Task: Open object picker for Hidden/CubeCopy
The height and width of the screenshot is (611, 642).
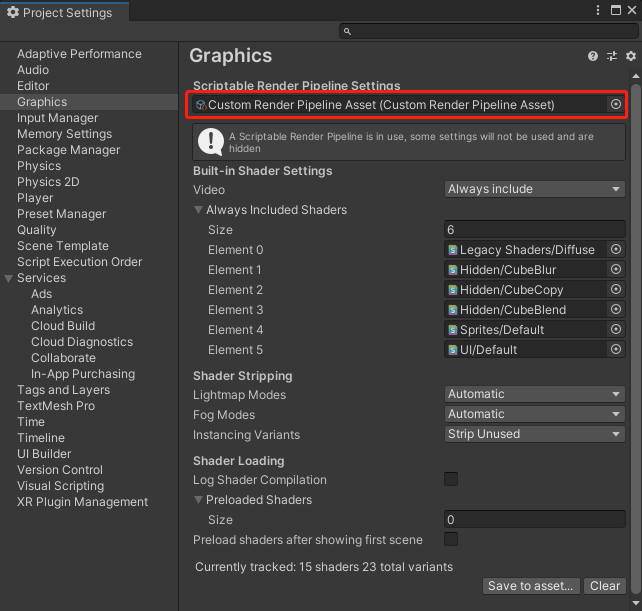Action: point(616,290)
